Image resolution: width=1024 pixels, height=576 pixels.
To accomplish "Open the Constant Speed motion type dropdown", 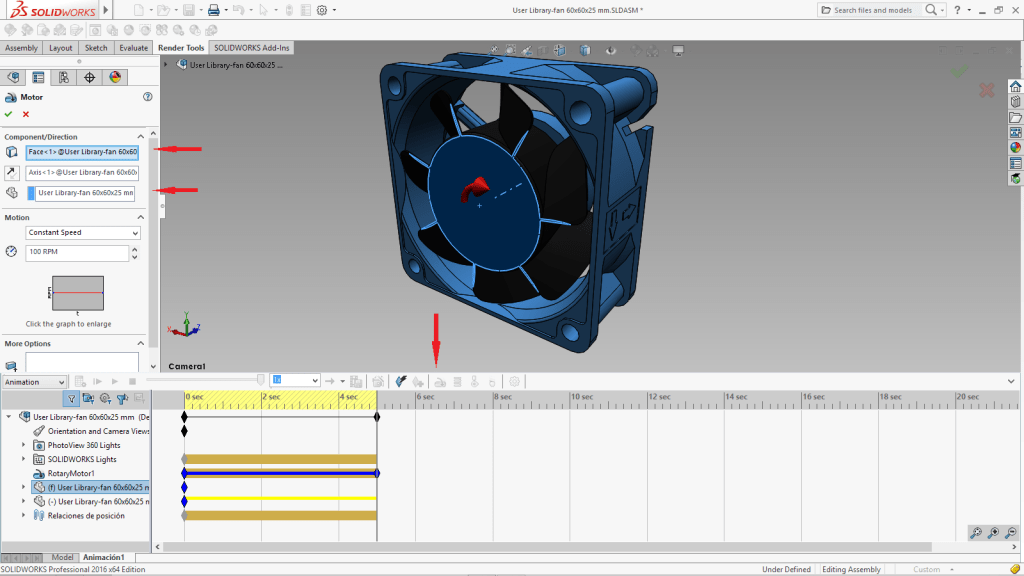I will click(83, 232).
